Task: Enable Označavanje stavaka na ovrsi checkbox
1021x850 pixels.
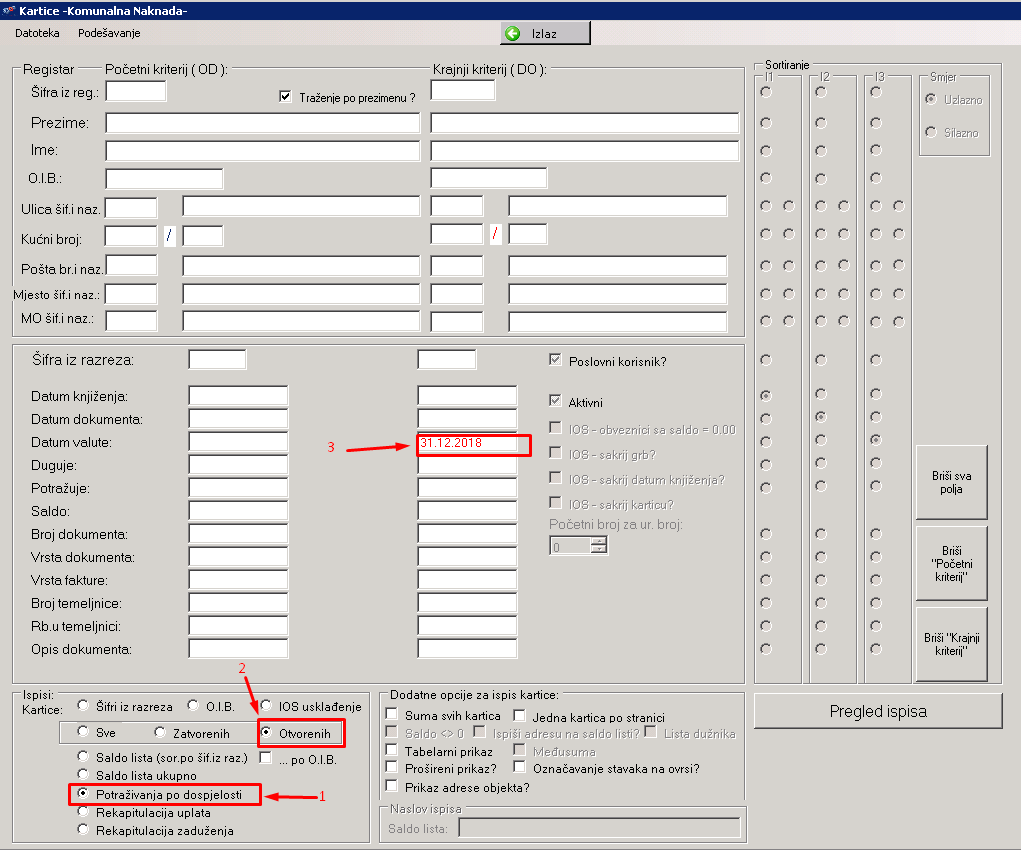Action: [520, 768]
